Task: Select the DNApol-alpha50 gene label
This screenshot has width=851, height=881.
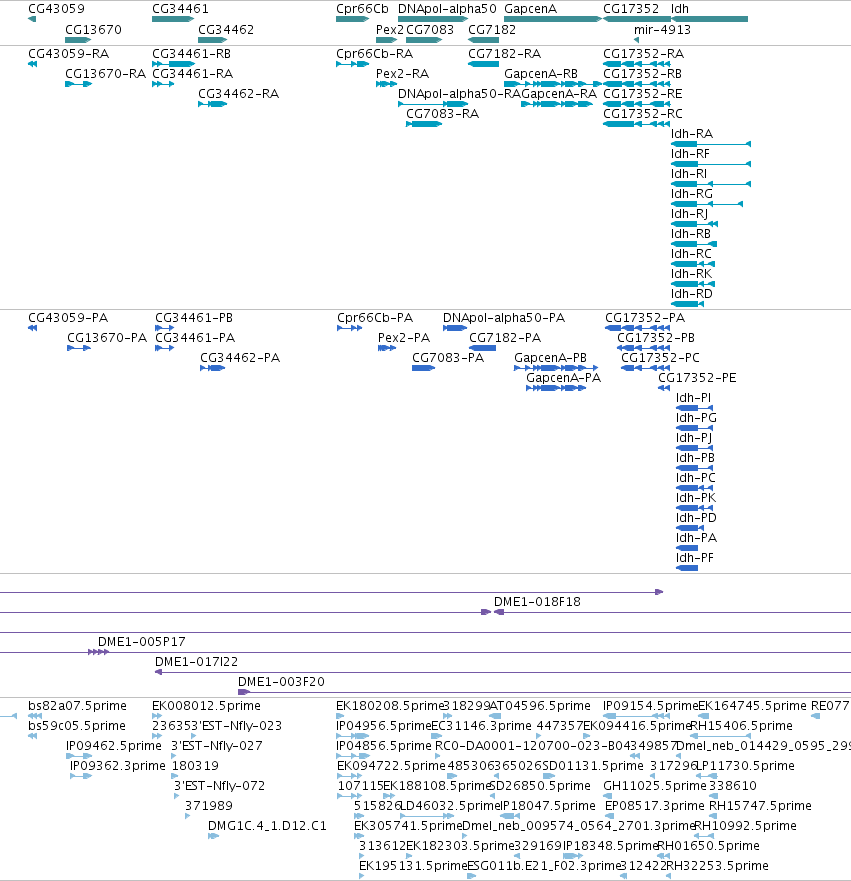Action: point(447,9)
